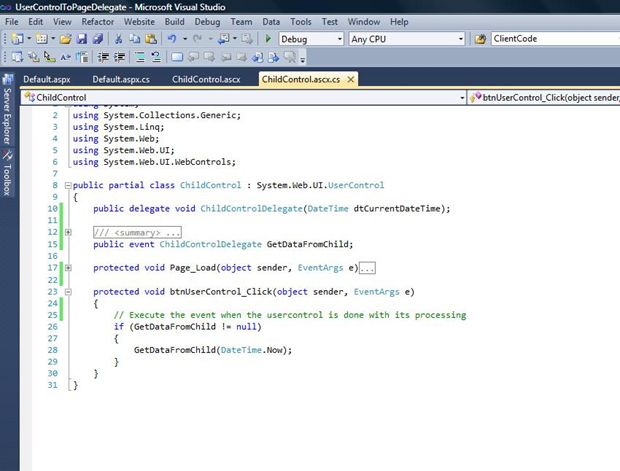Open the Any CPU platform dropdown
The image size is (620, 471).
click(460, 39)
